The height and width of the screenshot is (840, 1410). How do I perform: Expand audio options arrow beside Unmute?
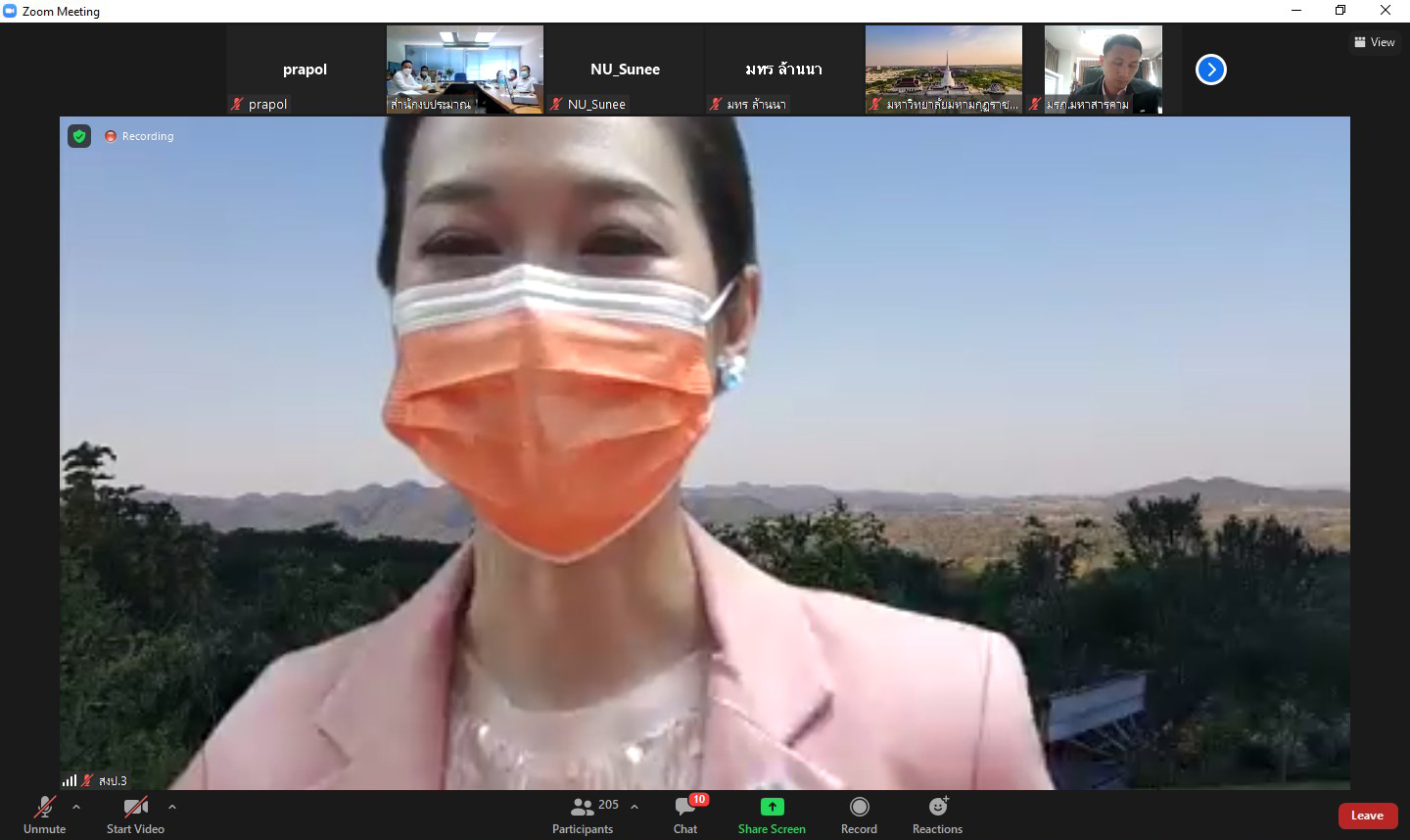tap(76, 807)
